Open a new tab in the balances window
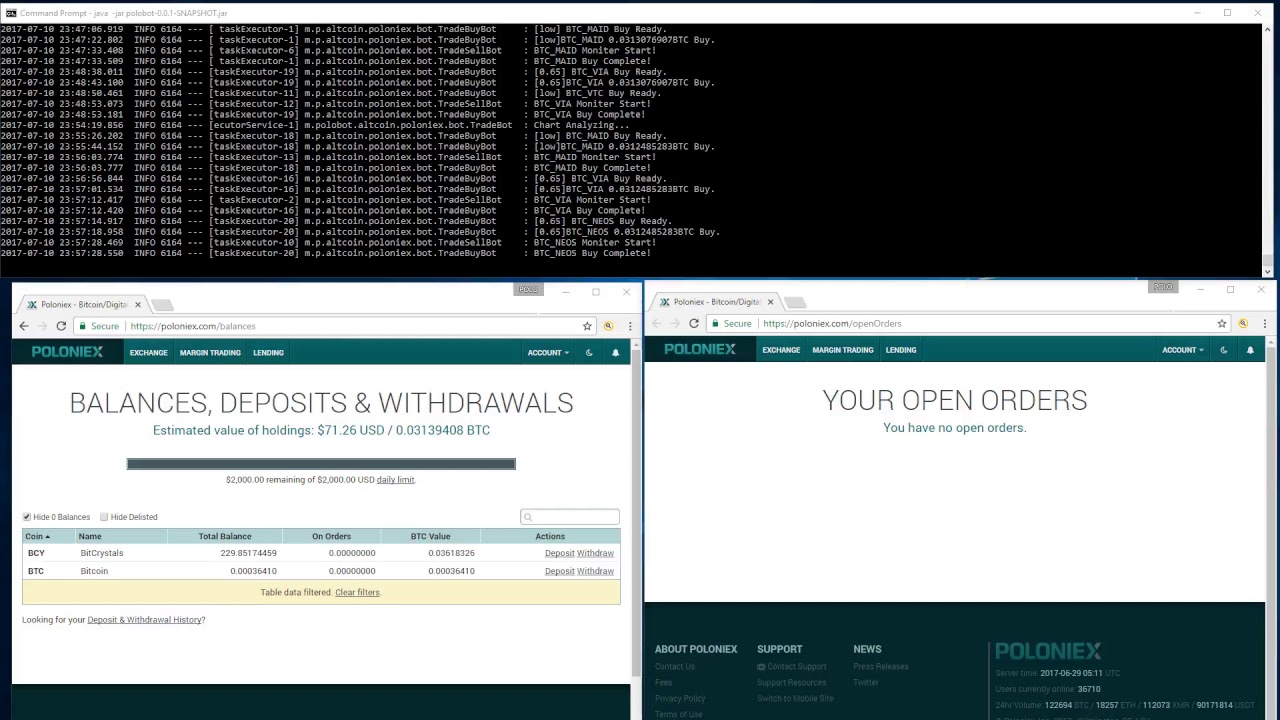 point(163,304)
